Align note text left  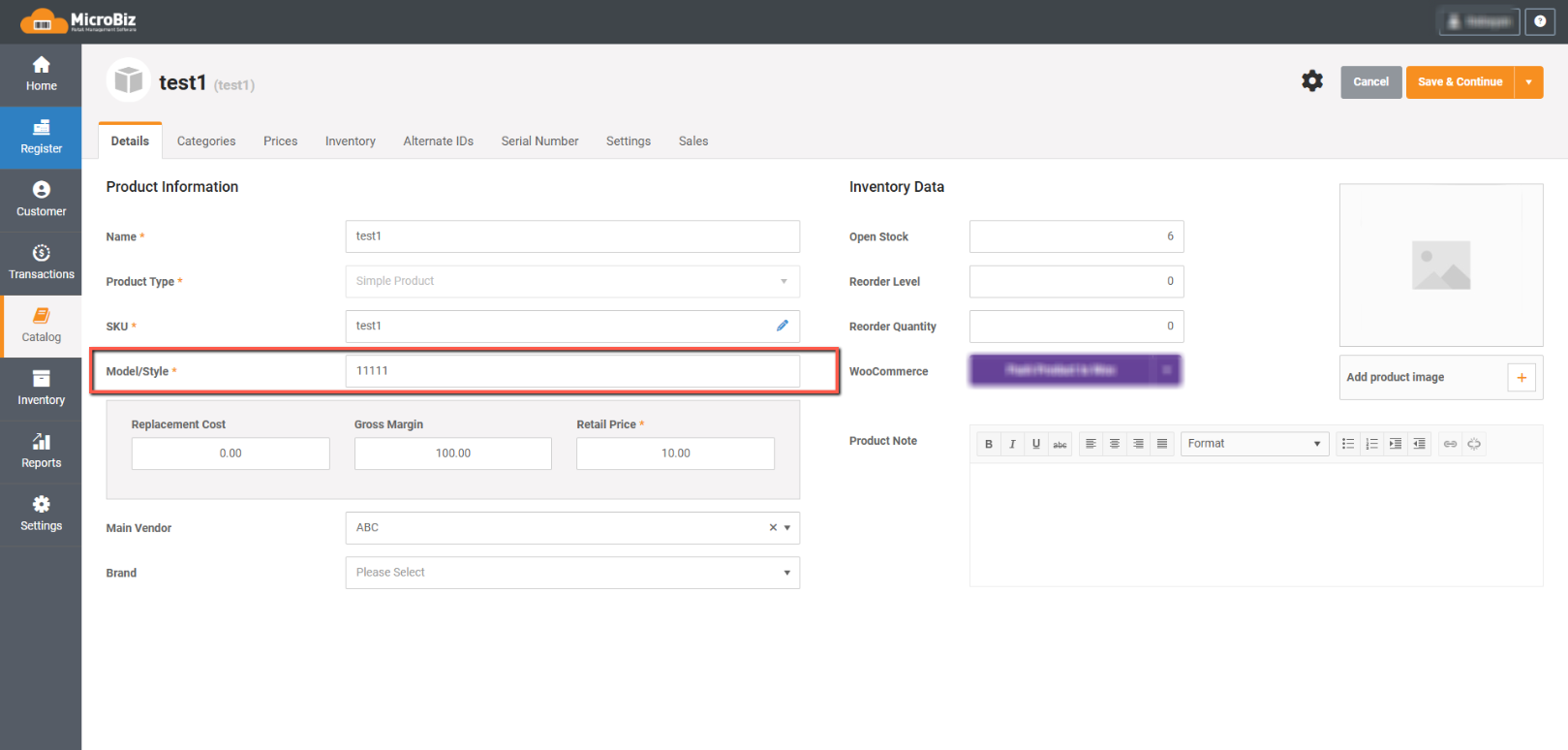tap(1091, 444)
